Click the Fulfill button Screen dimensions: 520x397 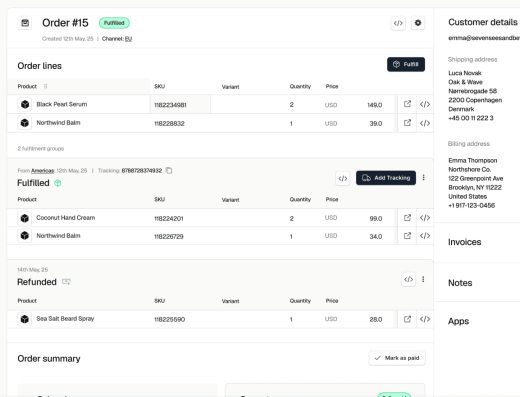[406, 64]
